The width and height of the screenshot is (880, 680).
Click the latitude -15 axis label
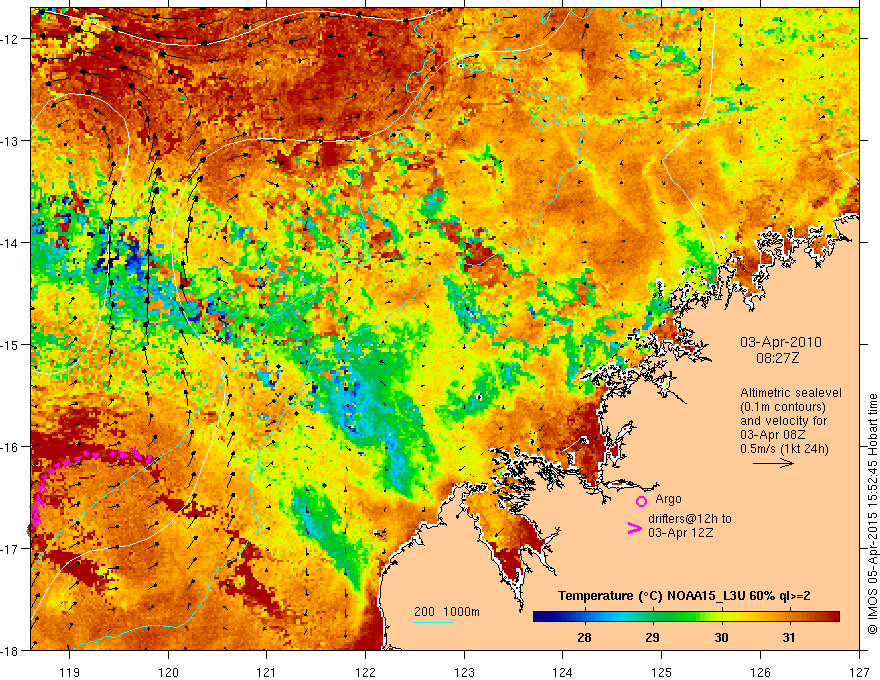(10, 344)
